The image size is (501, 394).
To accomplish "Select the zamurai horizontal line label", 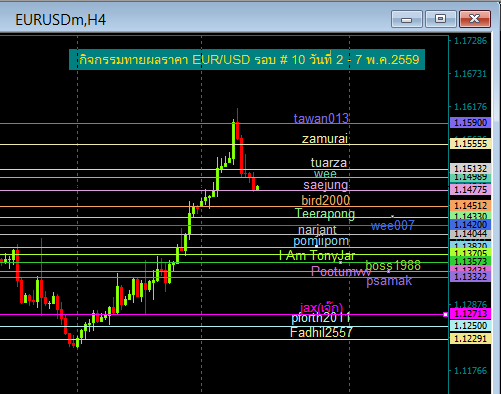I will [x=325, y=138].
